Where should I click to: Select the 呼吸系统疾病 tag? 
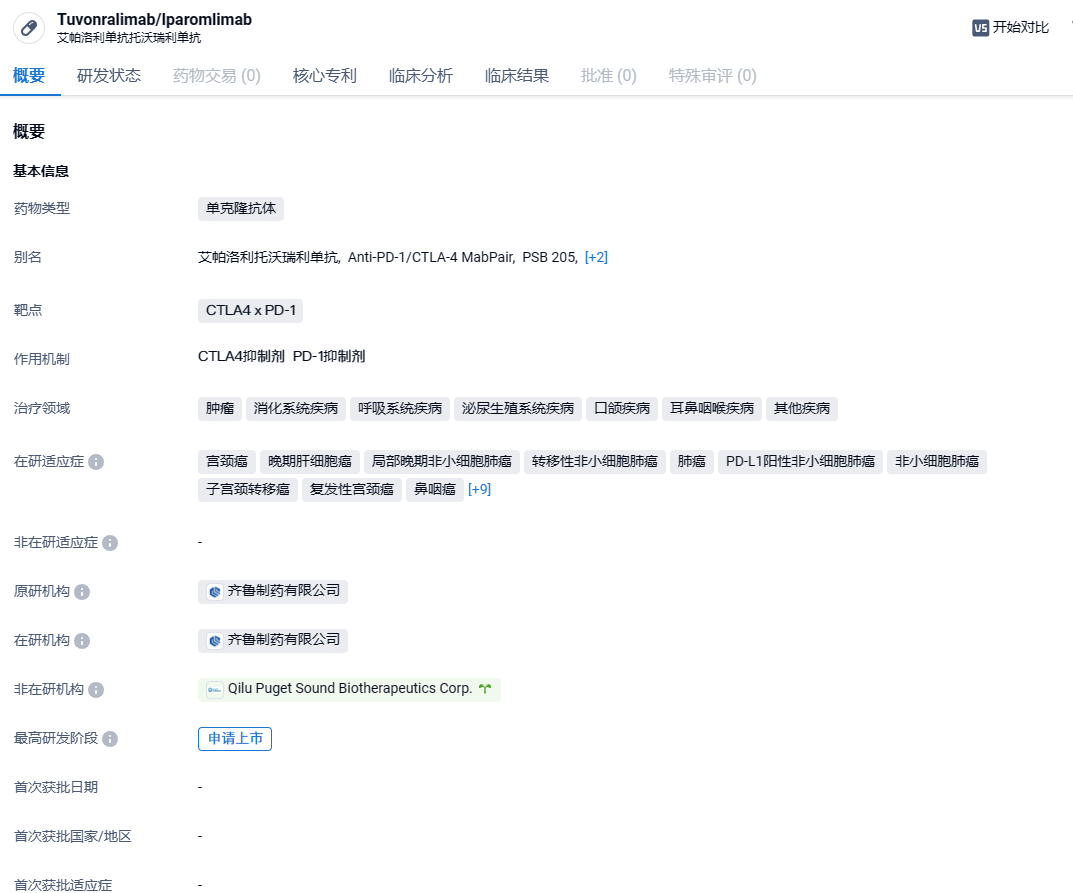click(400, 409)
